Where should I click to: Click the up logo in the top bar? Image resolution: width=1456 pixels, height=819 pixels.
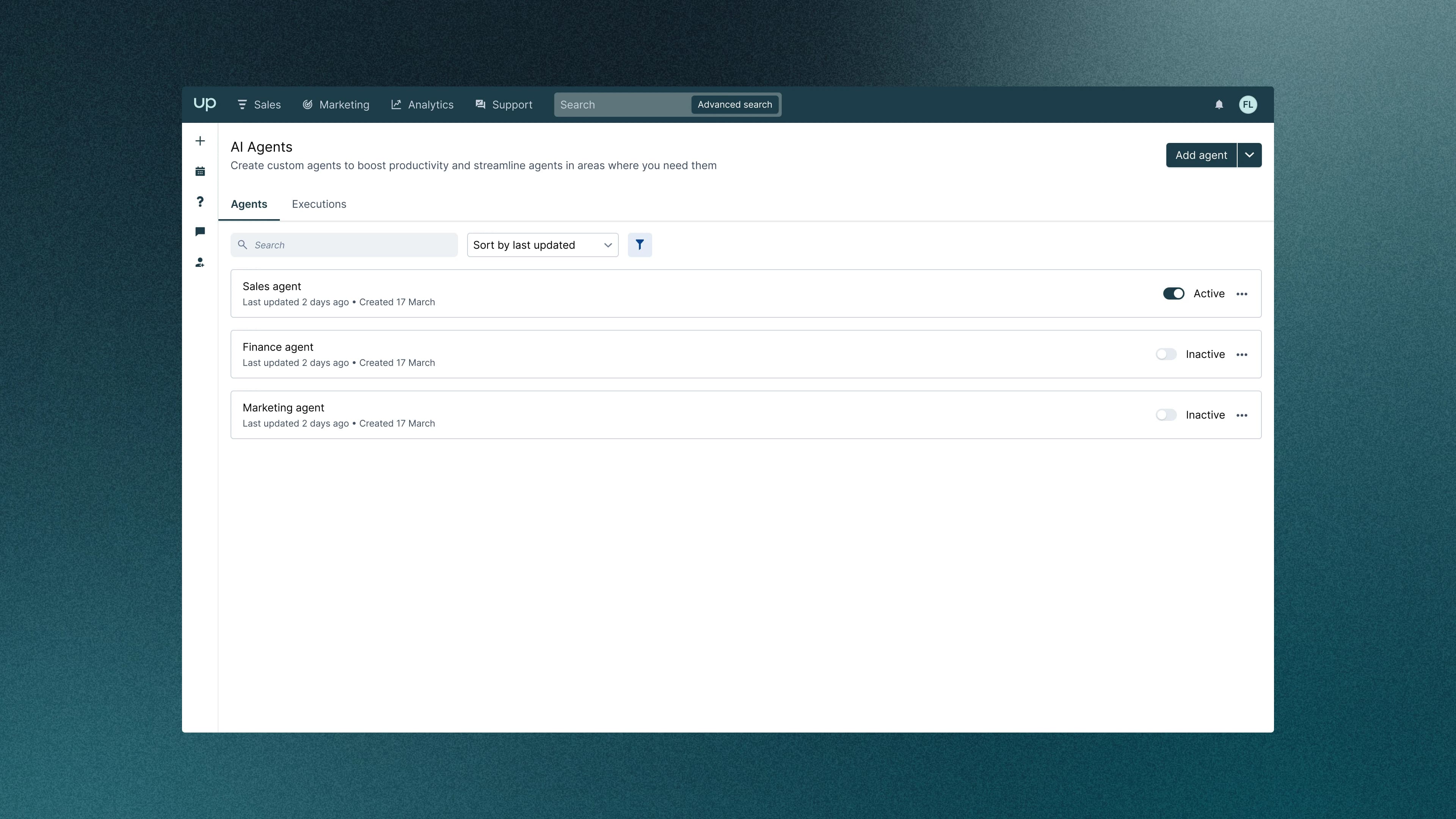(x=205, y=104)
